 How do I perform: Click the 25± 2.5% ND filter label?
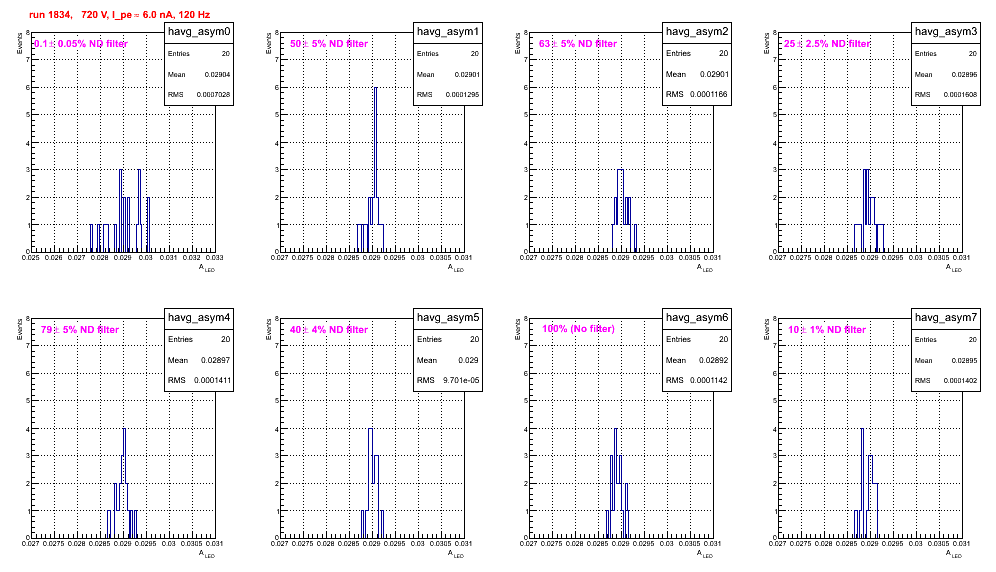click(x=827, y=44)
